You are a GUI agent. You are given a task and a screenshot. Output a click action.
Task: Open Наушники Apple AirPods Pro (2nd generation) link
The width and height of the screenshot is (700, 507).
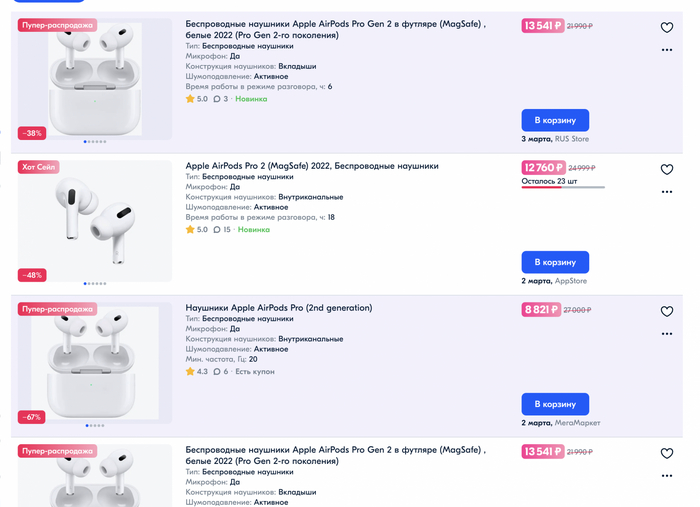pos(278,308)
